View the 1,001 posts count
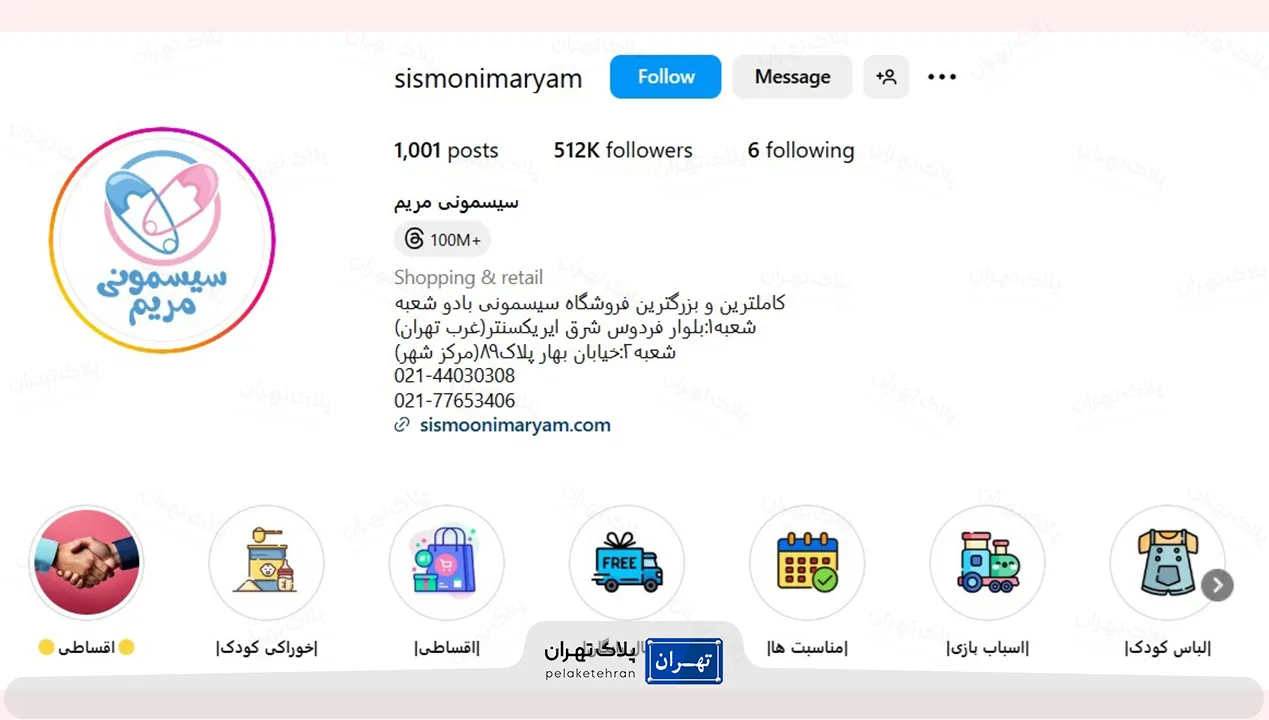The height and width of the screenshot is (720, 1269). (446, 151)
